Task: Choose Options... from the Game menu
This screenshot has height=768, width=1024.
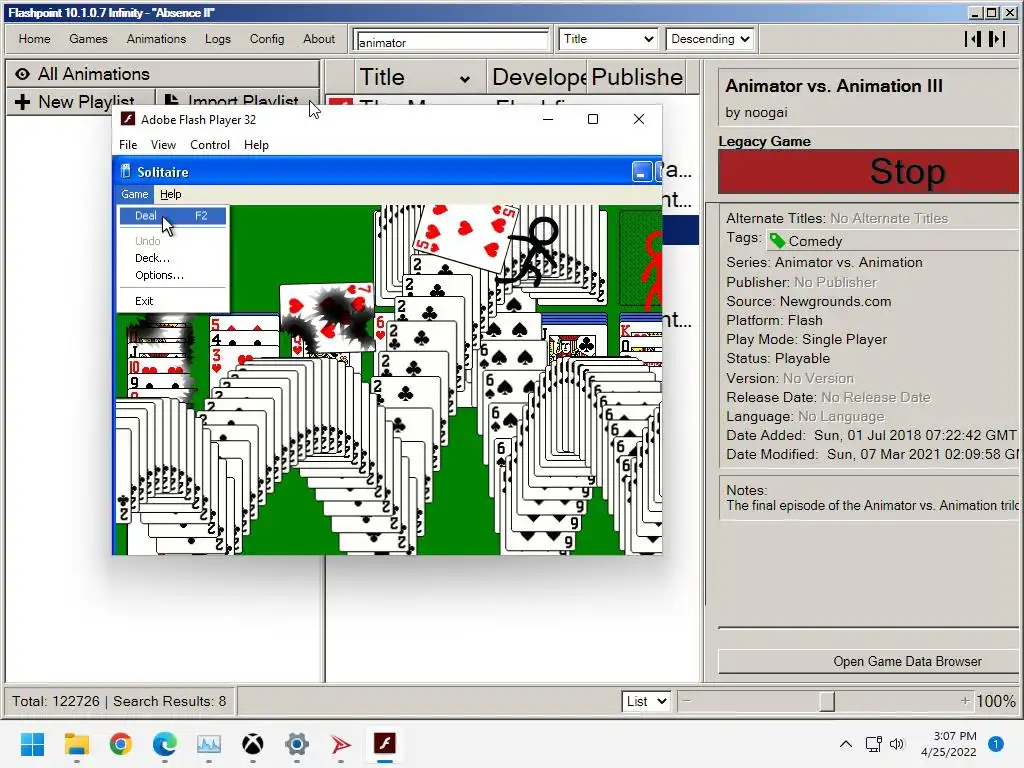Action: tap(172, 275)
